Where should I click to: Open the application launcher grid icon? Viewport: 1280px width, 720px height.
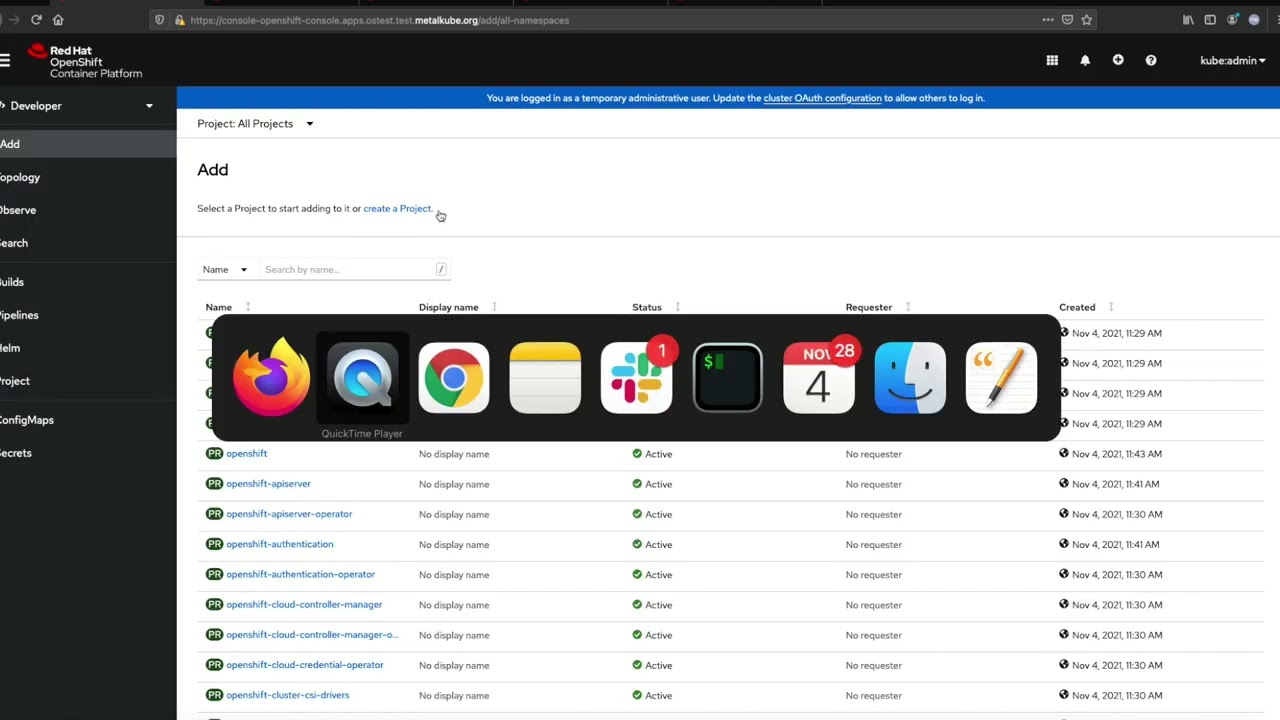pos(1052,60)
